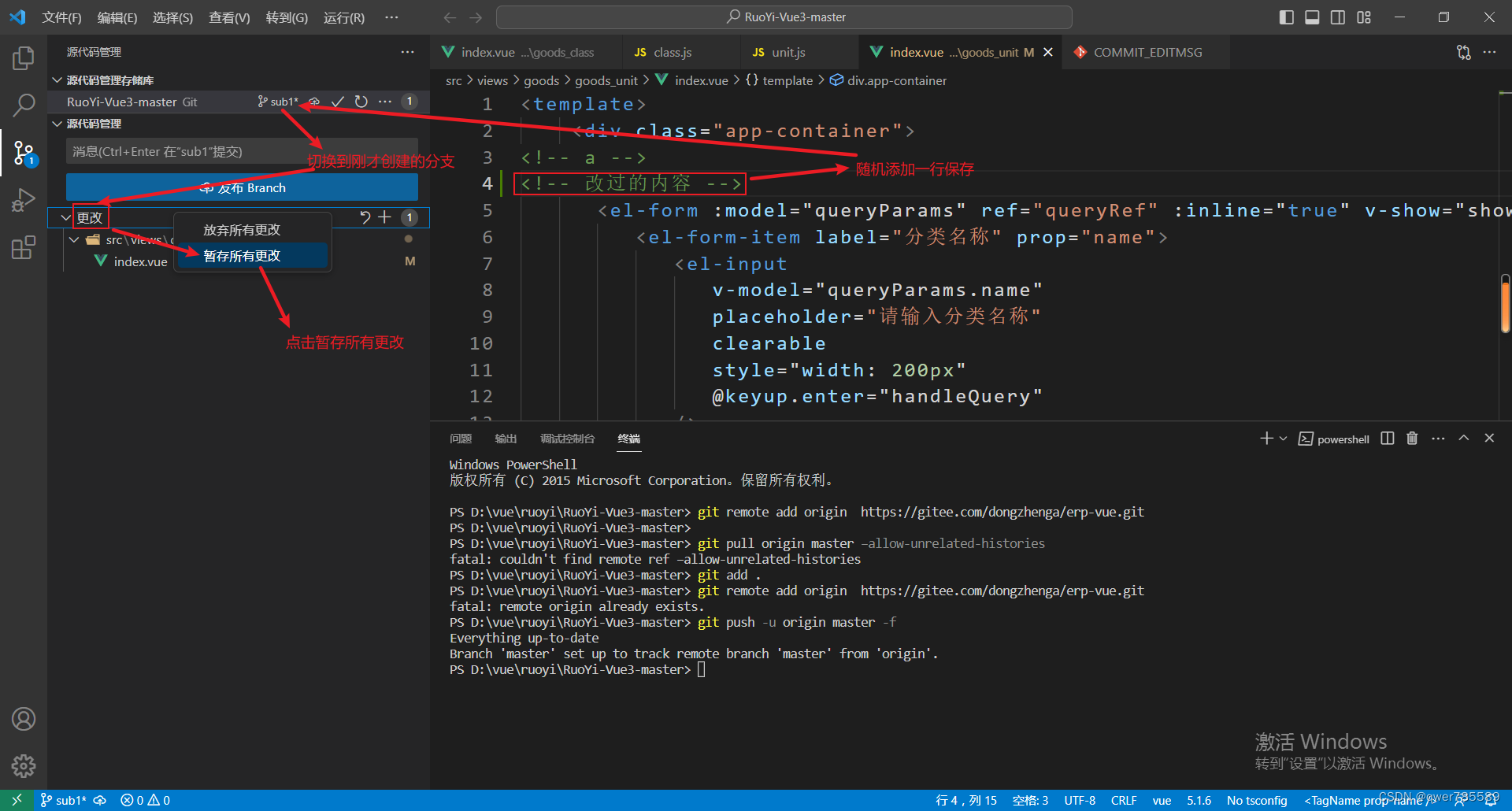
Task: Open the Explorer view in activity bar
Action: pyautogui.click(x=24, y=58)
